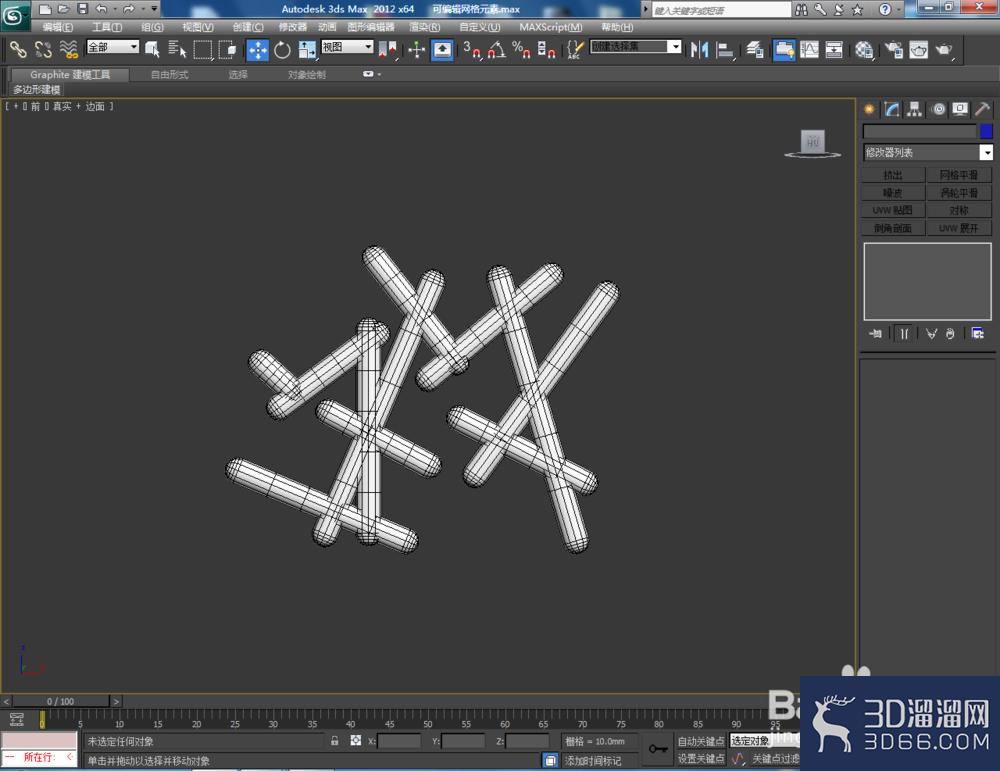1000x771 pixels.
Task: Toggle the Graphite Modeling Tools ribbon icon
Action: pyautogui.click(x=784, y=49)
